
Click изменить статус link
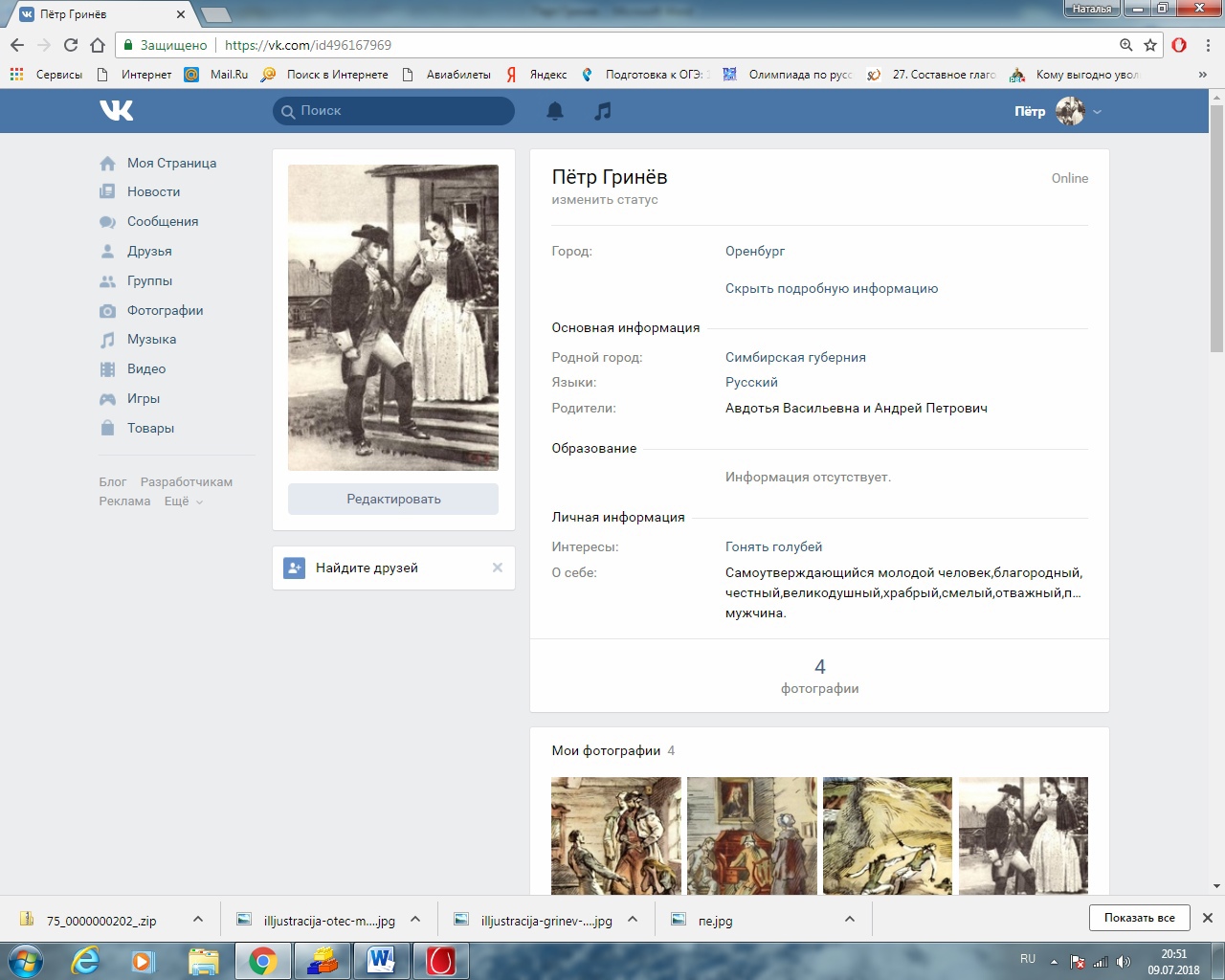pyautogui.click(x=605, y=200)
